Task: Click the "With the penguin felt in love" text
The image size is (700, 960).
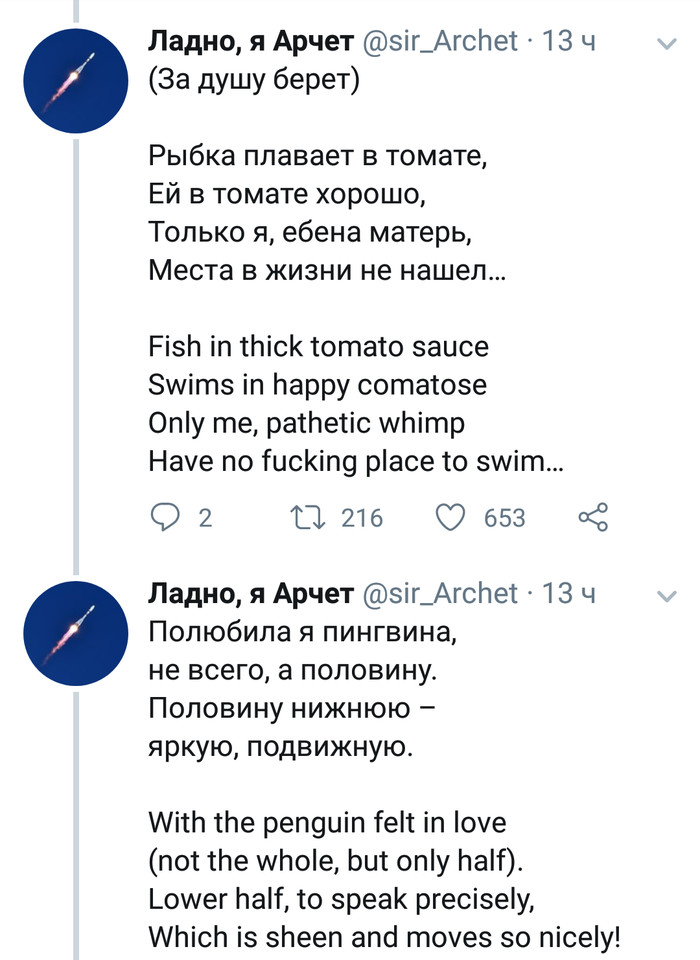Action: pyautogui.click(x=327, y=823)
